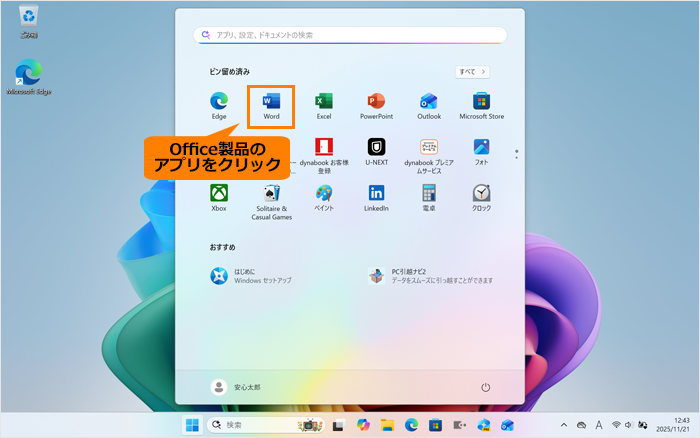Launch the U-NEXT app

pyautogui.click(x=376, y=152)
